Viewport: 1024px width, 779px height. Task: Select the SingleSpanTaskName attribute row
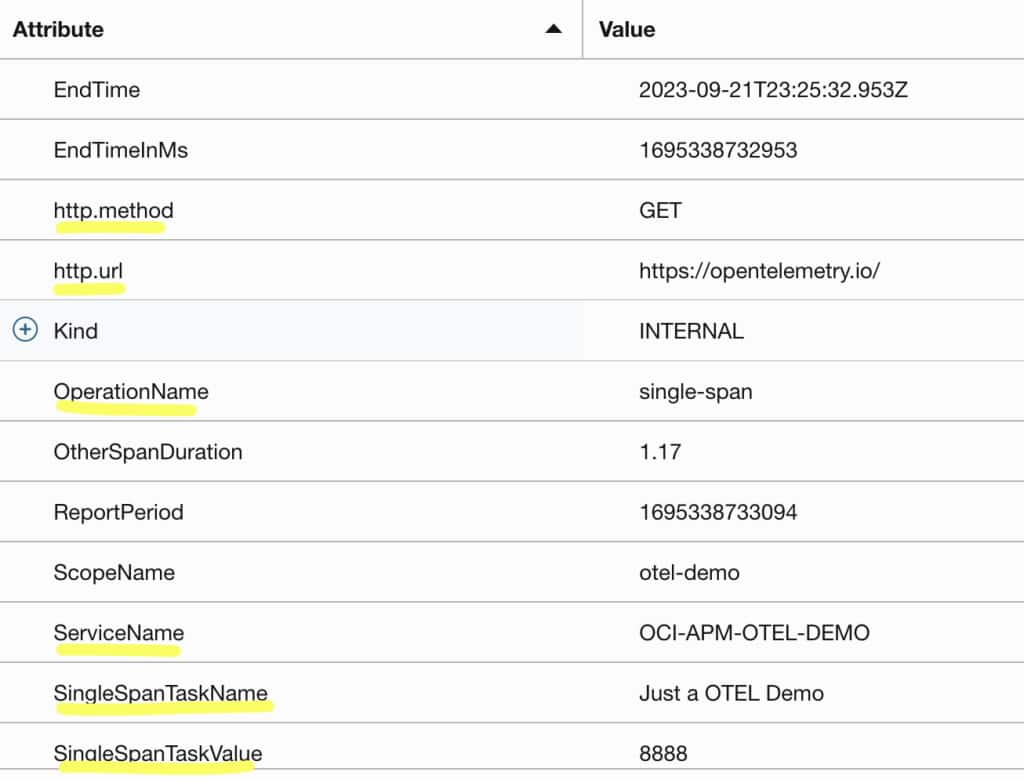[162, 694]
